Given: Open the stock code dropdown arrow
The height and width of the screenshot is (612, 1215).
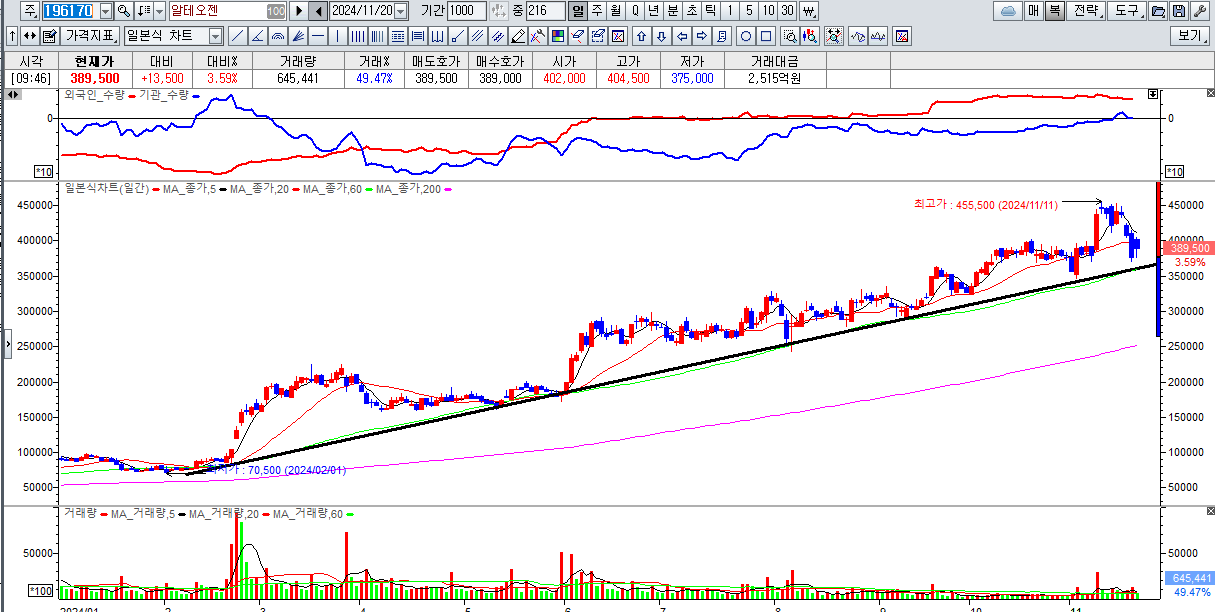Looking at the screenshot, I should tap(107, 11).
